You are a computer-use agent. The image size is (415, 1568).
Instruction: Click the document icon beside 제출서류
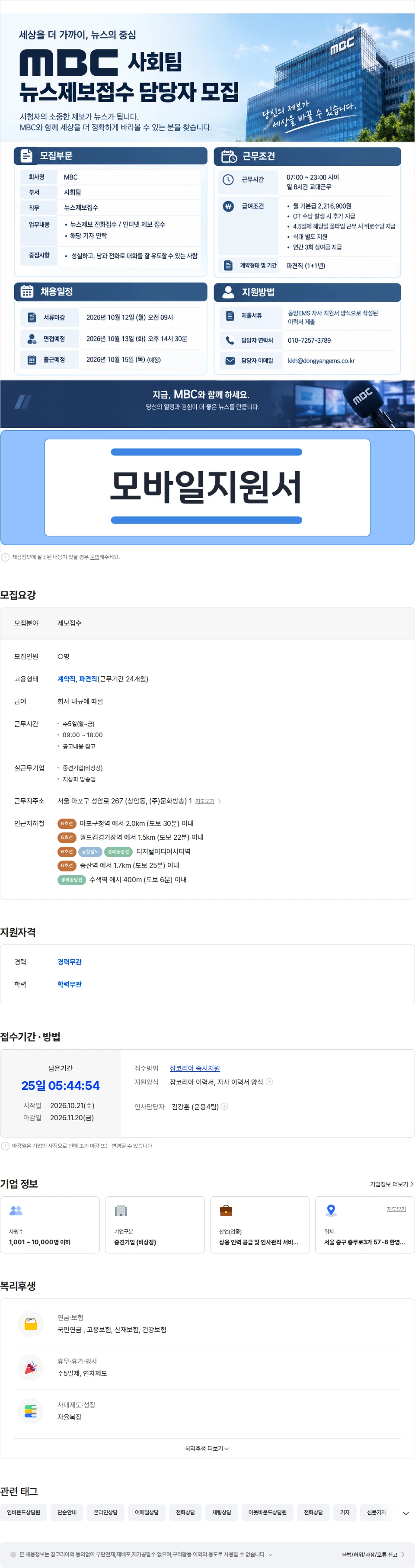[230, 316]
